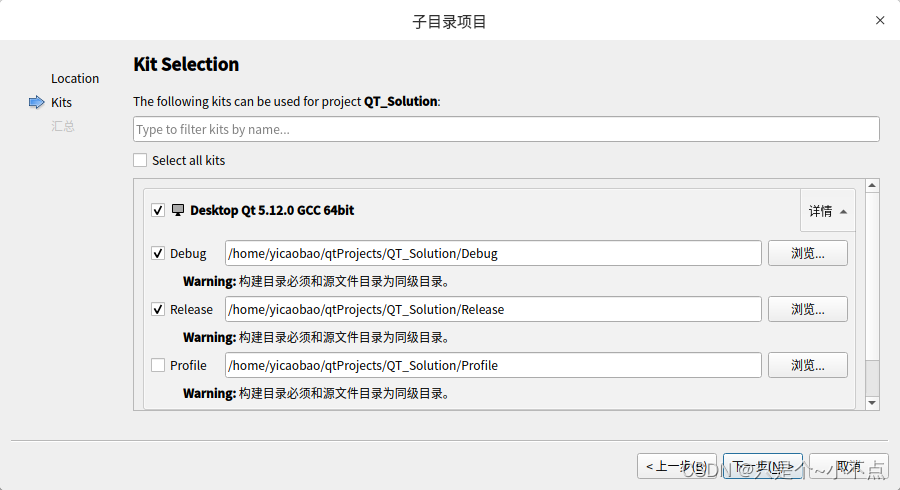The width and height of the screenshot is (900, 490).
Task: Browse for the Release build directory
Action: click(x=807, y=309)
